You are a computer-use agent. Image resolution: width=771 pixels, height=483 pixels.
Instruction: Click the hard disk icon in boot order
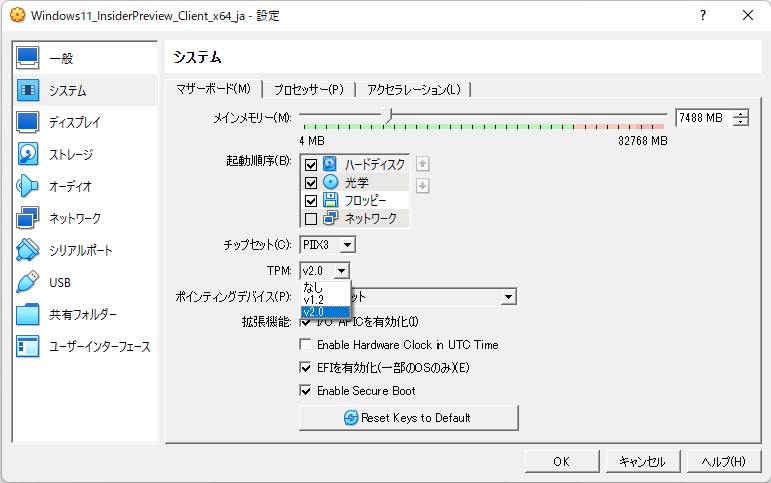click(330, 164)
